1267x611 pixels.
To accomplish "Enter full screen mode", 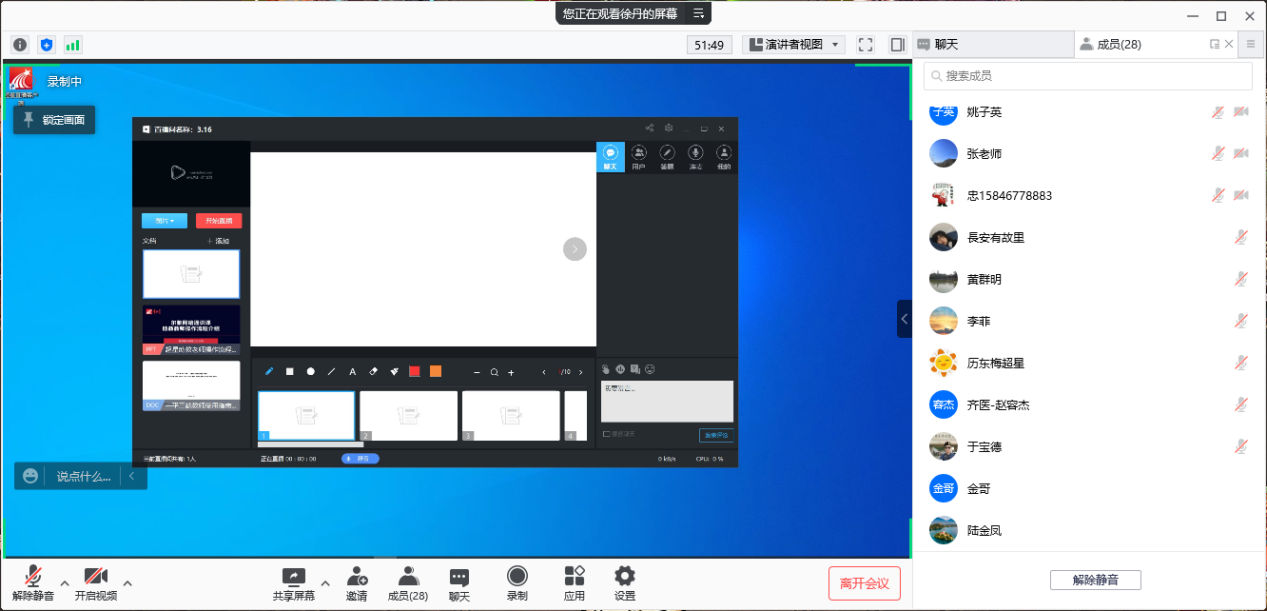I will coord(866,45).
